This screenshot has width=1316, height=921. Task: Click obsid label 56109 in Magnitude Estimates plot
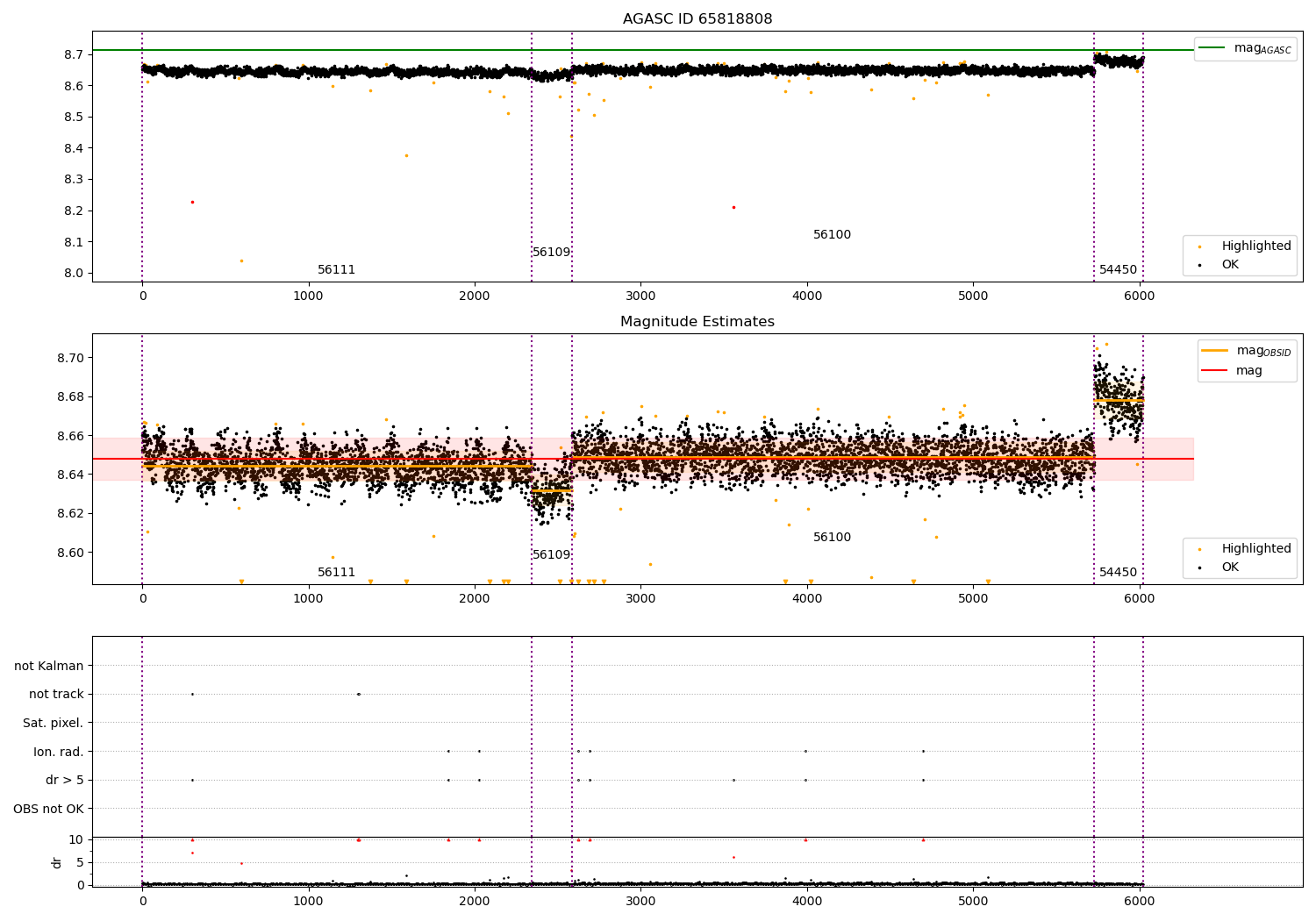coord(552,555)
